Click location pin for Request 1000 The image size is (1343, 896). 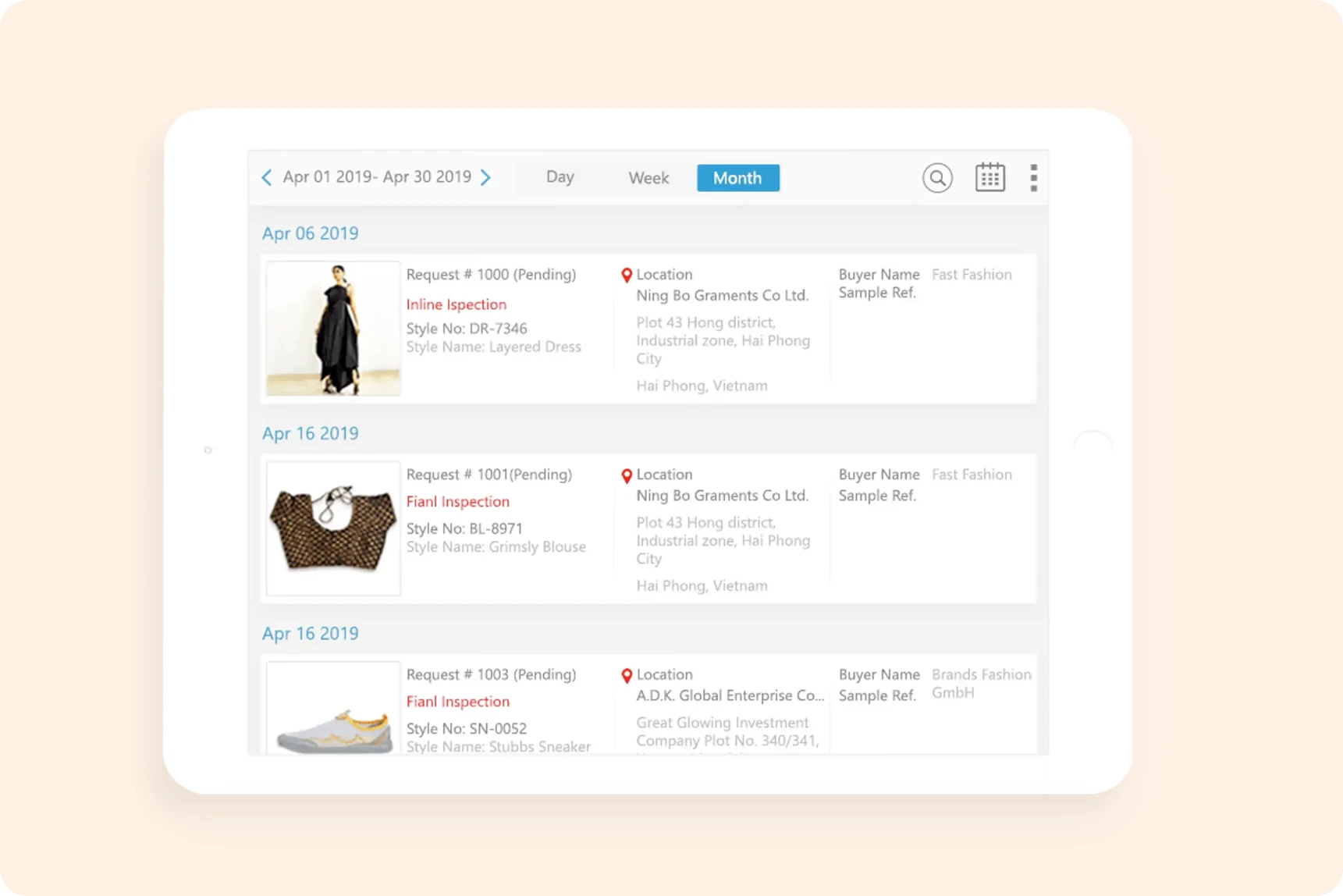(626, 275)
